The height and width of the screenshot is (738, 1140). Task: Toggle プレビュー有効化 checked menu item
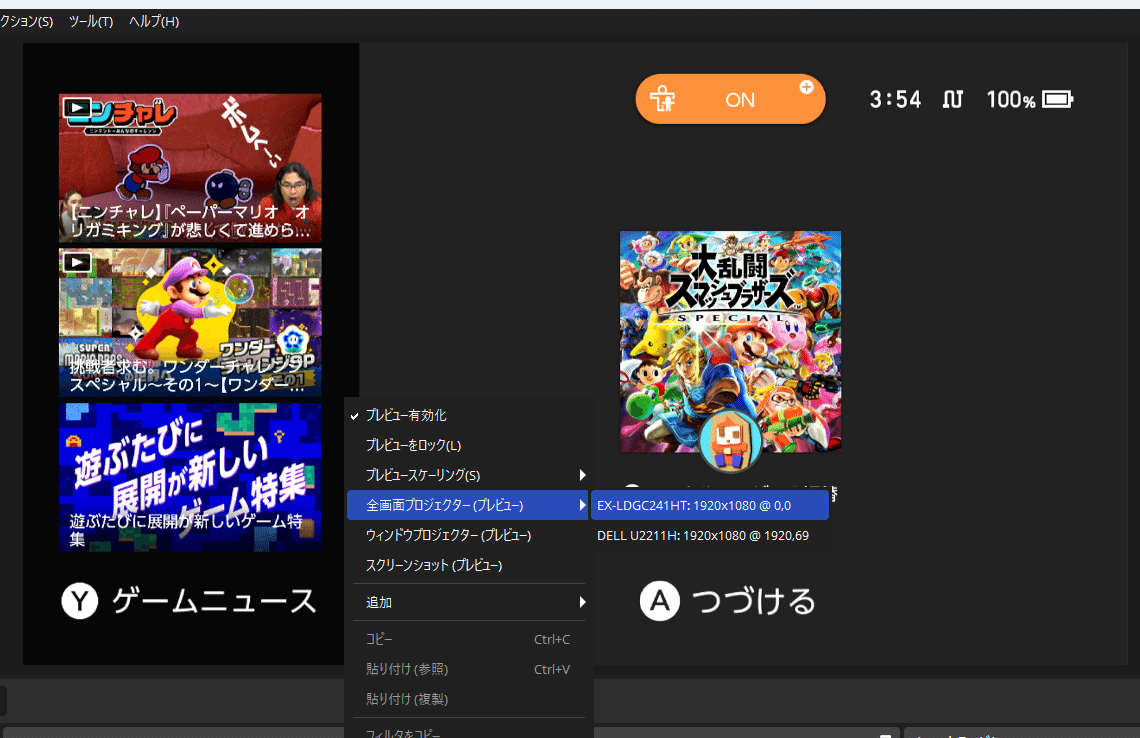coord(467,415)
